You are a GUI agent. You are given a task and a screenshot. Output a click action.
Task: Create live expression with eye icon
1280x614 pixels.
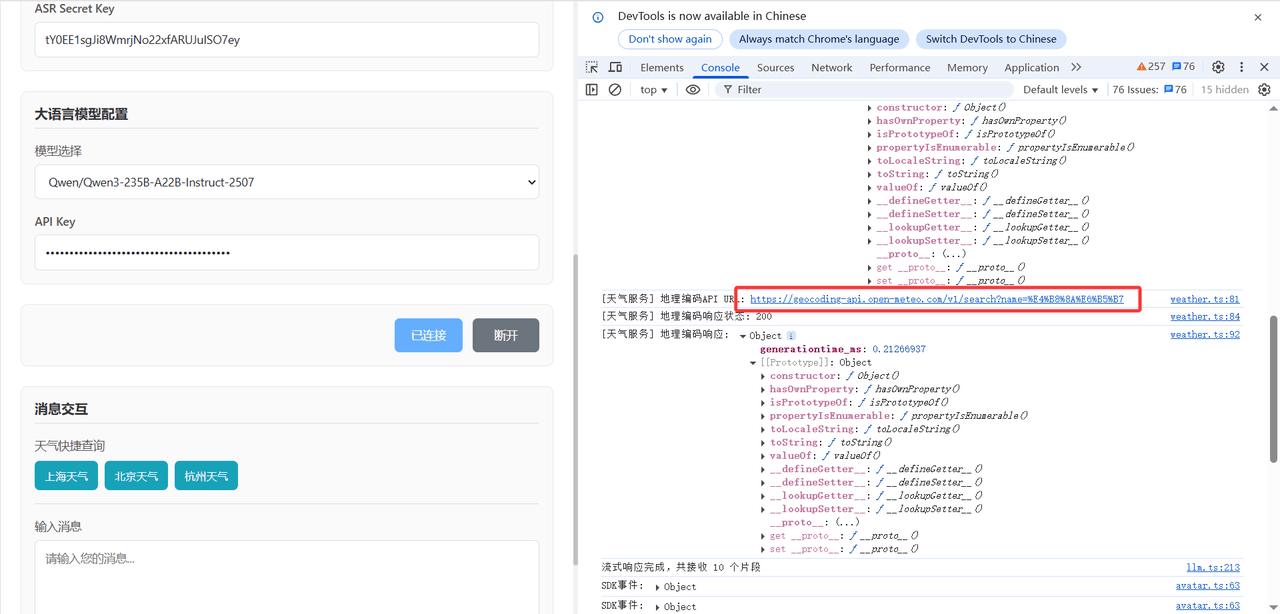[693, 89]
